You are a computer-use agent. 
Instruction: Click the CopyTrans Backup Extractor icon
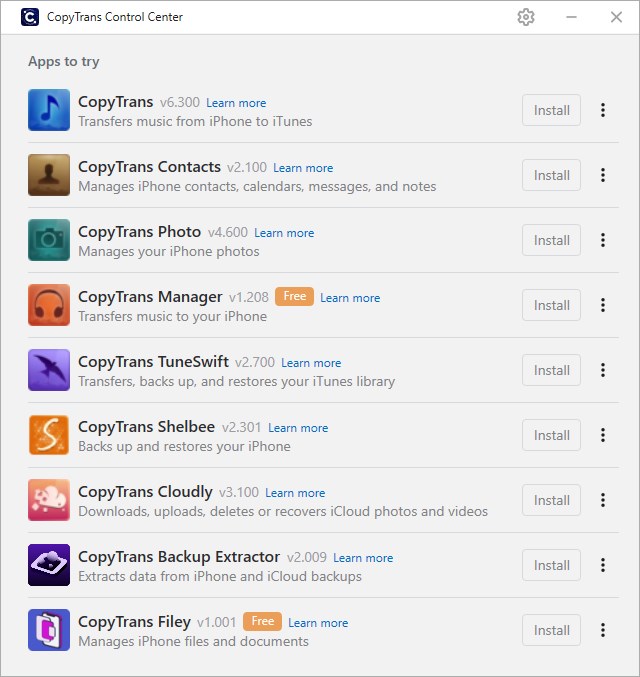(49, 565)
